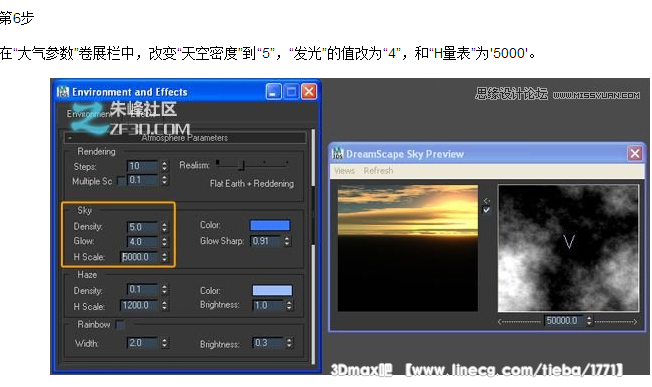Minimize the Environment and Effects window

[274, 91]
